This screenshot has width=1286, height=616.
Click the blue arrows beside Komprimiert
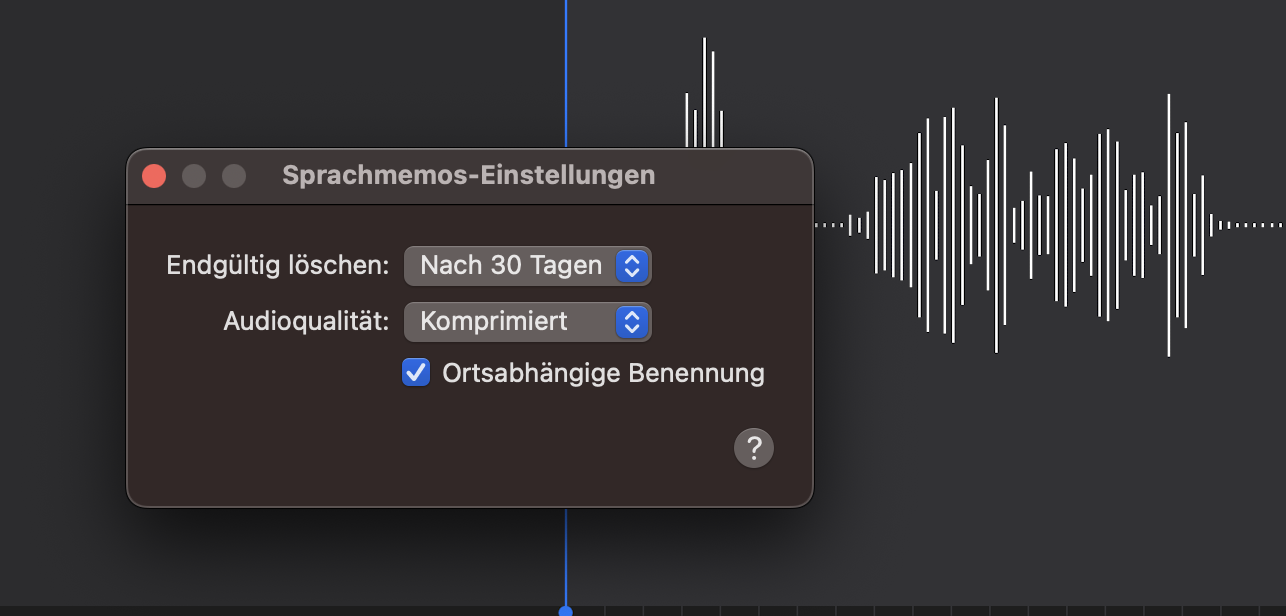[x=631, y=322]
